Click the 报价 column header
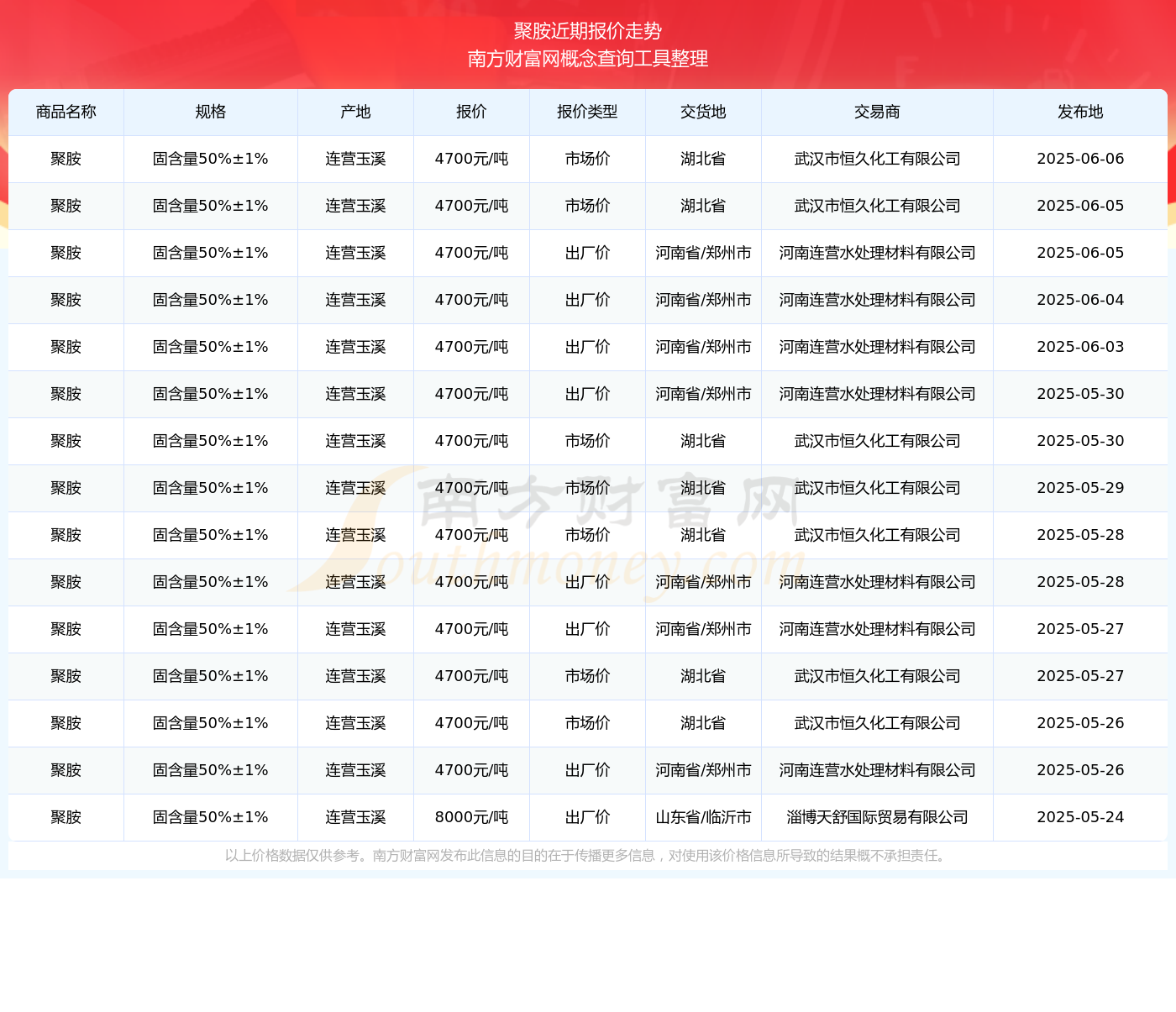Screen dimensions: 1176x1012 [x=471, y=112]
